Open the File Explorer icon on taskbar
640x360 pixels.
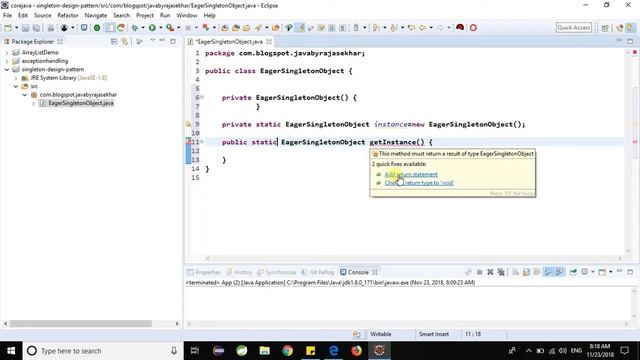pyautogui.click(x=264, y=351)
